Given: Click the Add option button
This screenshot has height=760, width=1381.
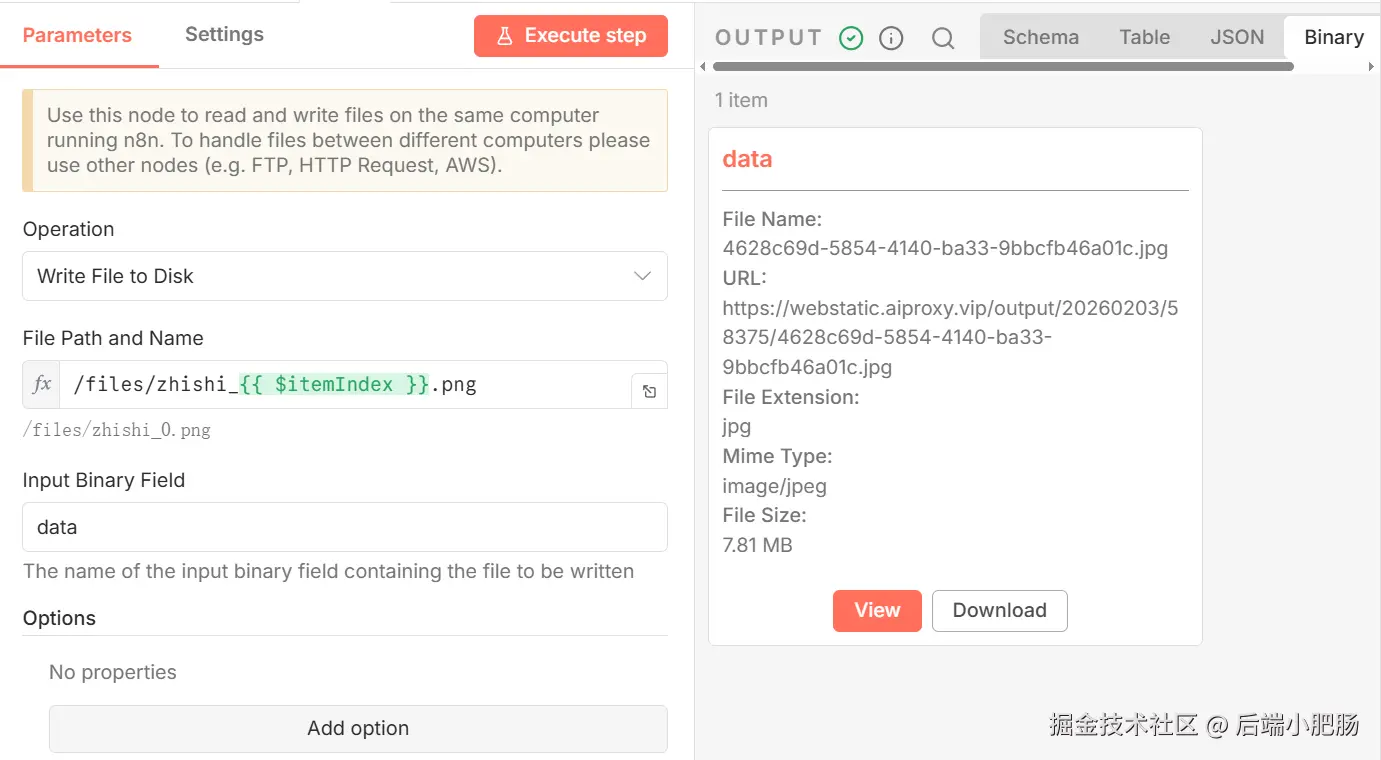Looking at the screenshot, I should point(358,729).
